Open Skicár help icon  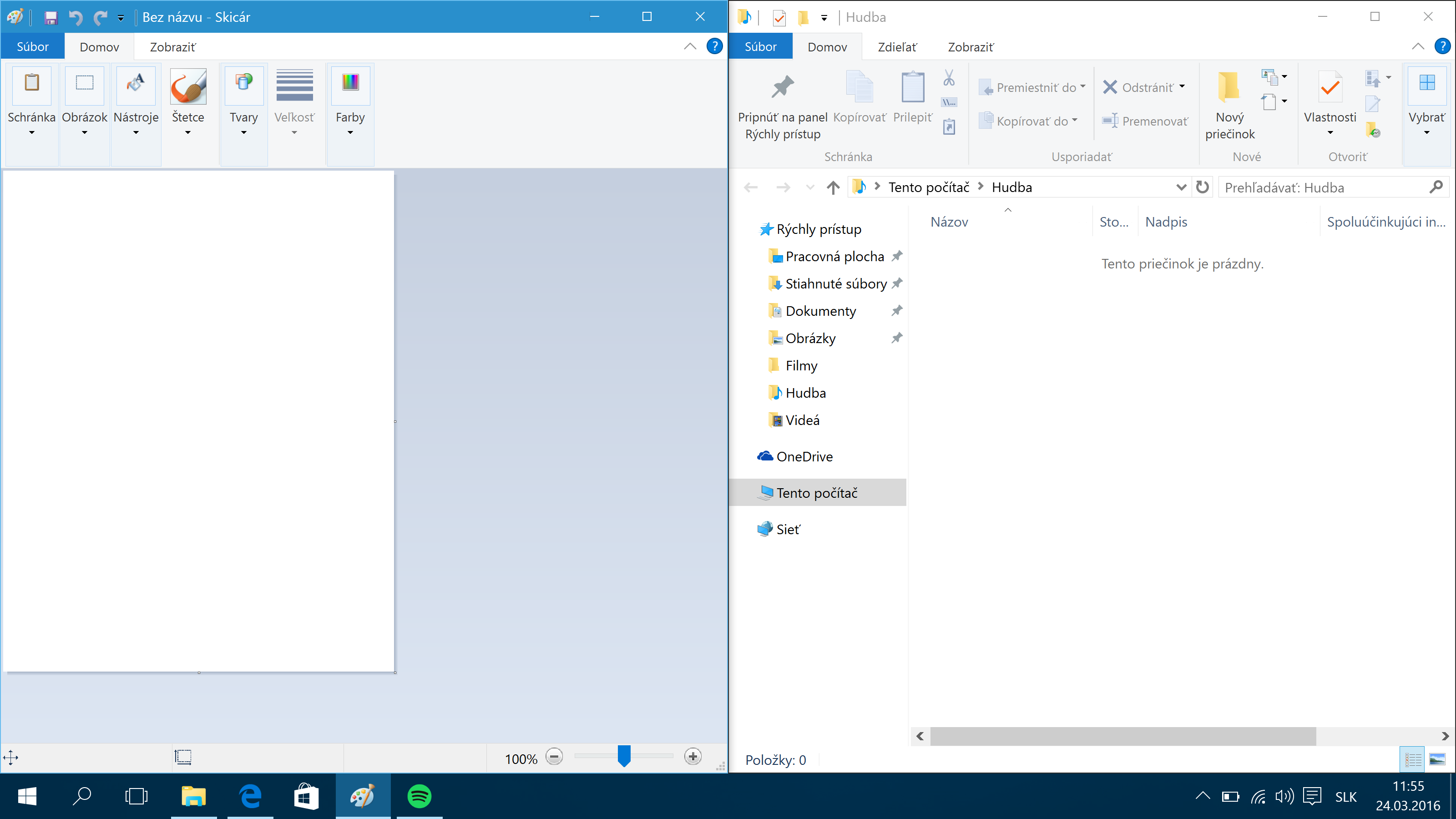coord(714,46)
